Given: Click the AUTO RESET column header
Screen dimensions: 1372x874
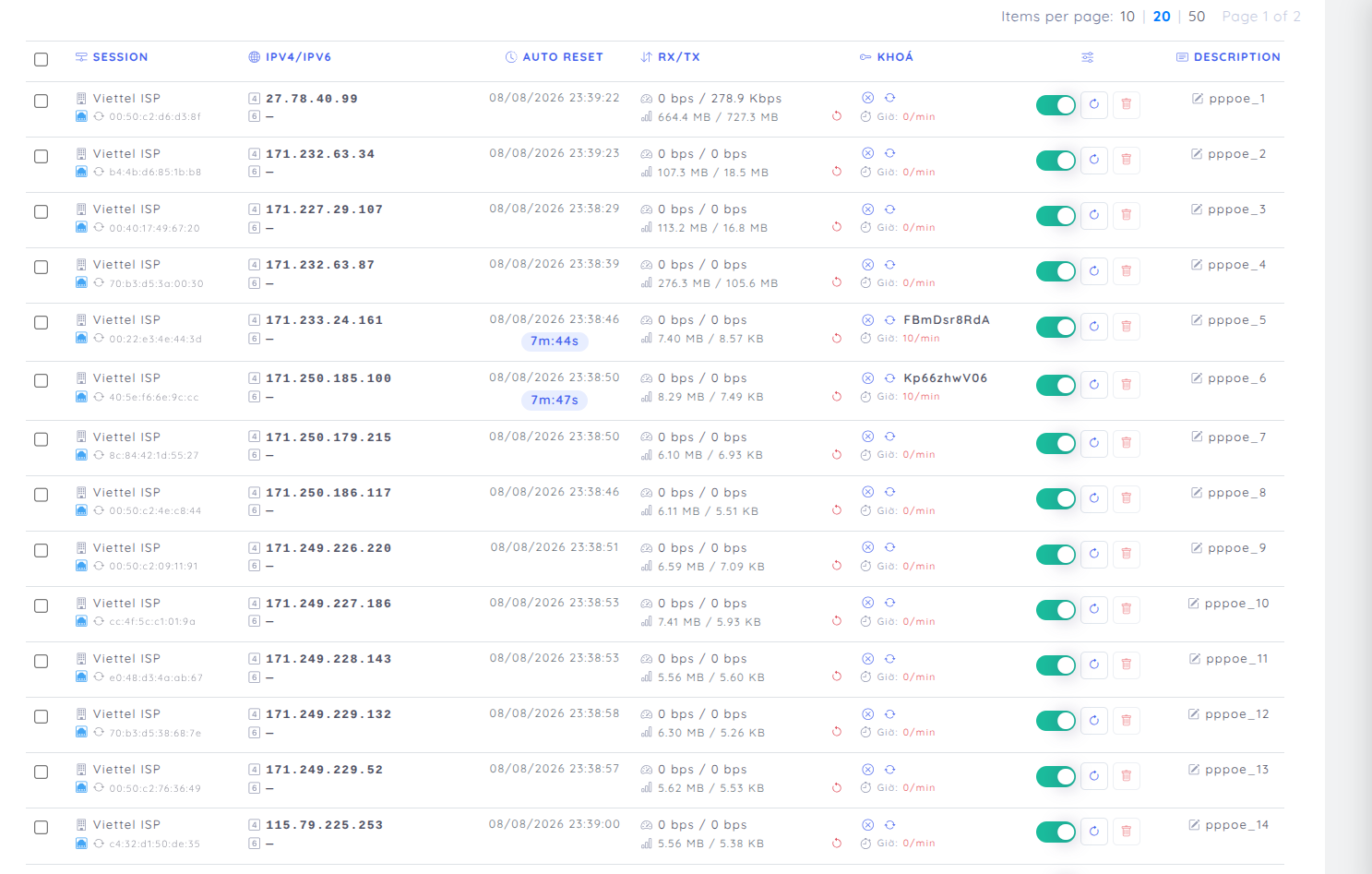Looking at the screenshot, I should [x=555, y=57].
